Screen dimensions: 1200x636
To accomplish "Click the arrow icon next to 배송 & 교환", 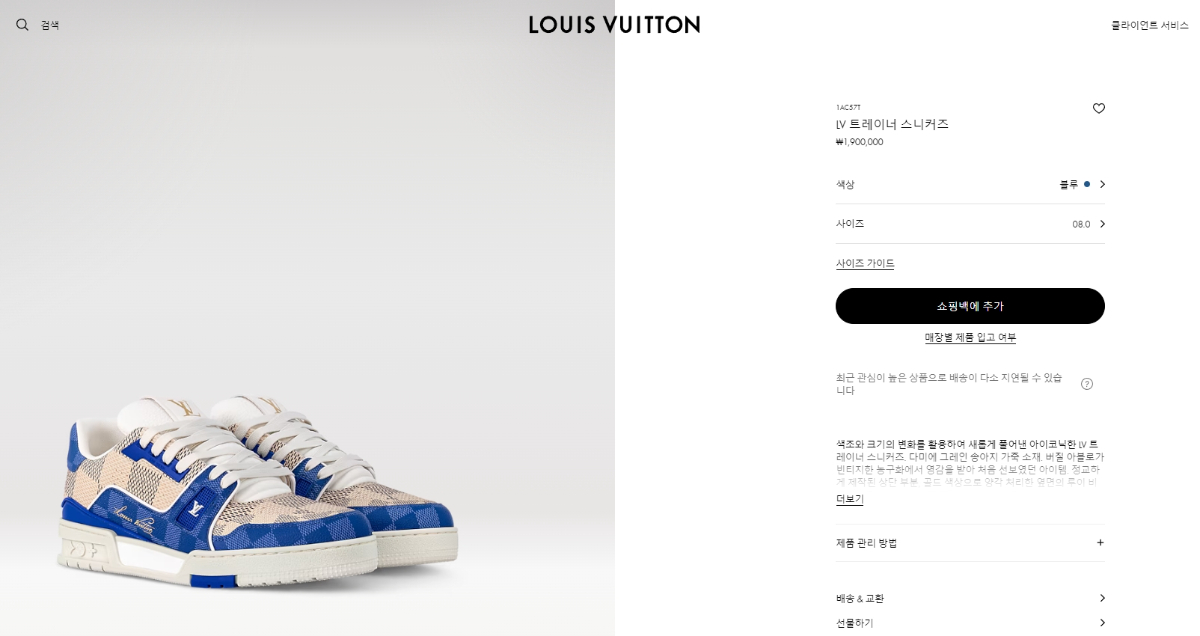I will pyautogui.click(x=1102, y=598).
